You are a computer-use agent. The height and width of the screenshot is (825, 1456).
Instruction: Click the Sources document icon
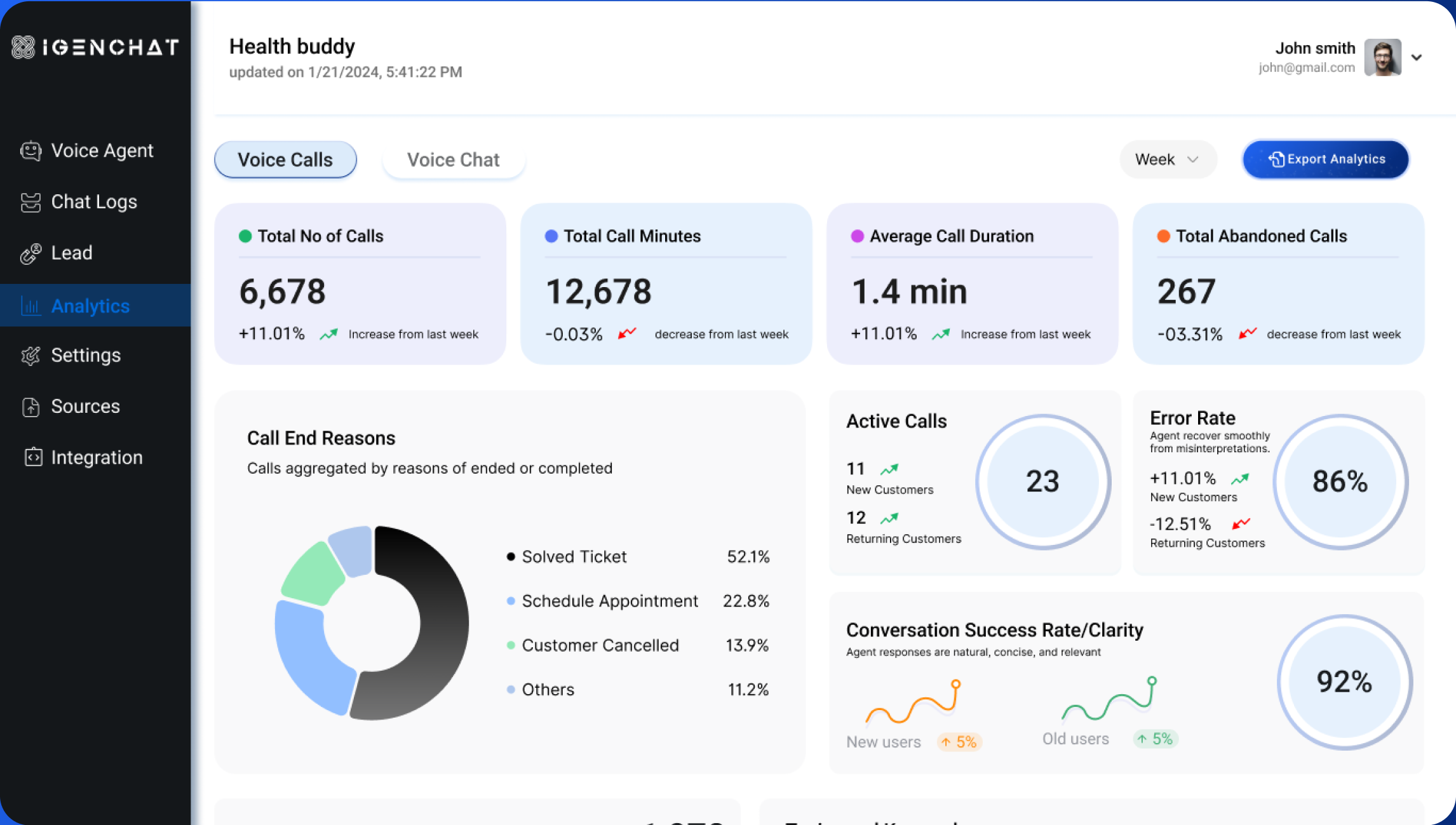30,406
